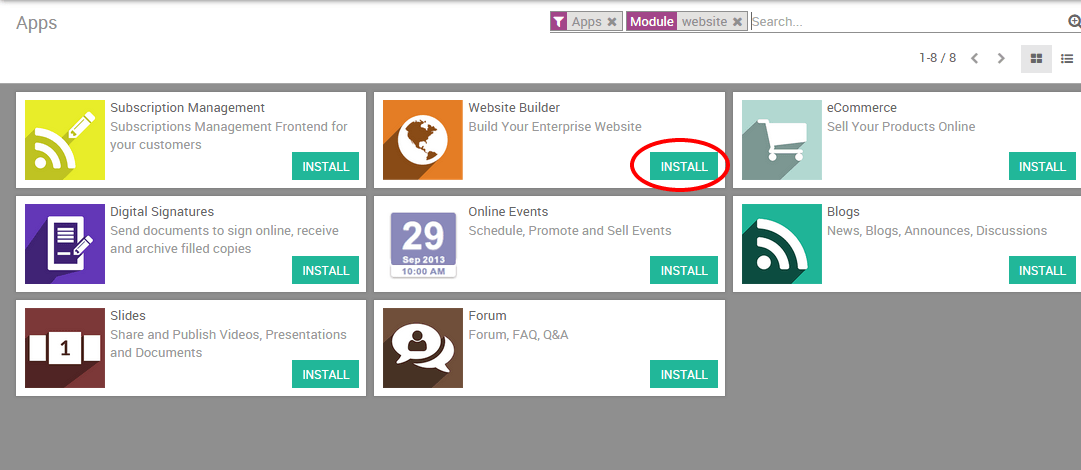The height and width of the screenshot is (470, 1081).
Task: Switch to kanban grid view
Action: click(1036, 59)
